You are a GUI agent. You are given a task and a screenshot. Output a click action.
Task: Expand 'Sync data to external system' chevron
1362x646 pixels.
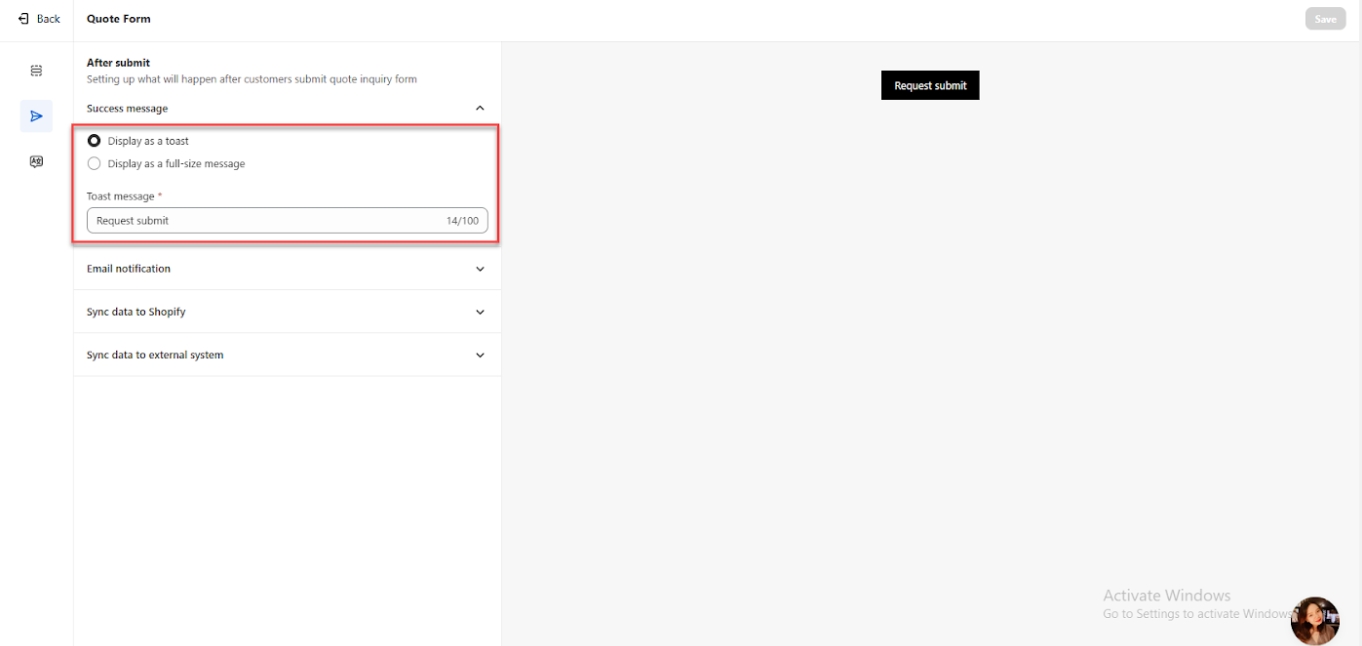[x=480, y=355]
